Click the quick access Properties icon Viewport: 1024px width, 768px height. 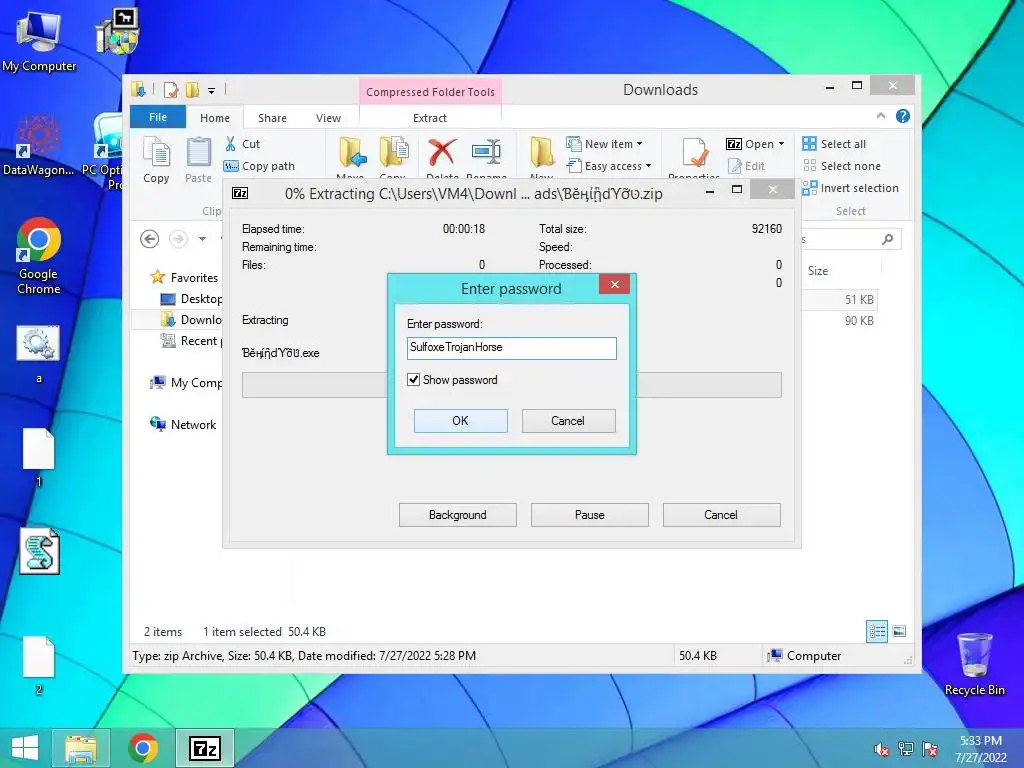tap(171, 89)
